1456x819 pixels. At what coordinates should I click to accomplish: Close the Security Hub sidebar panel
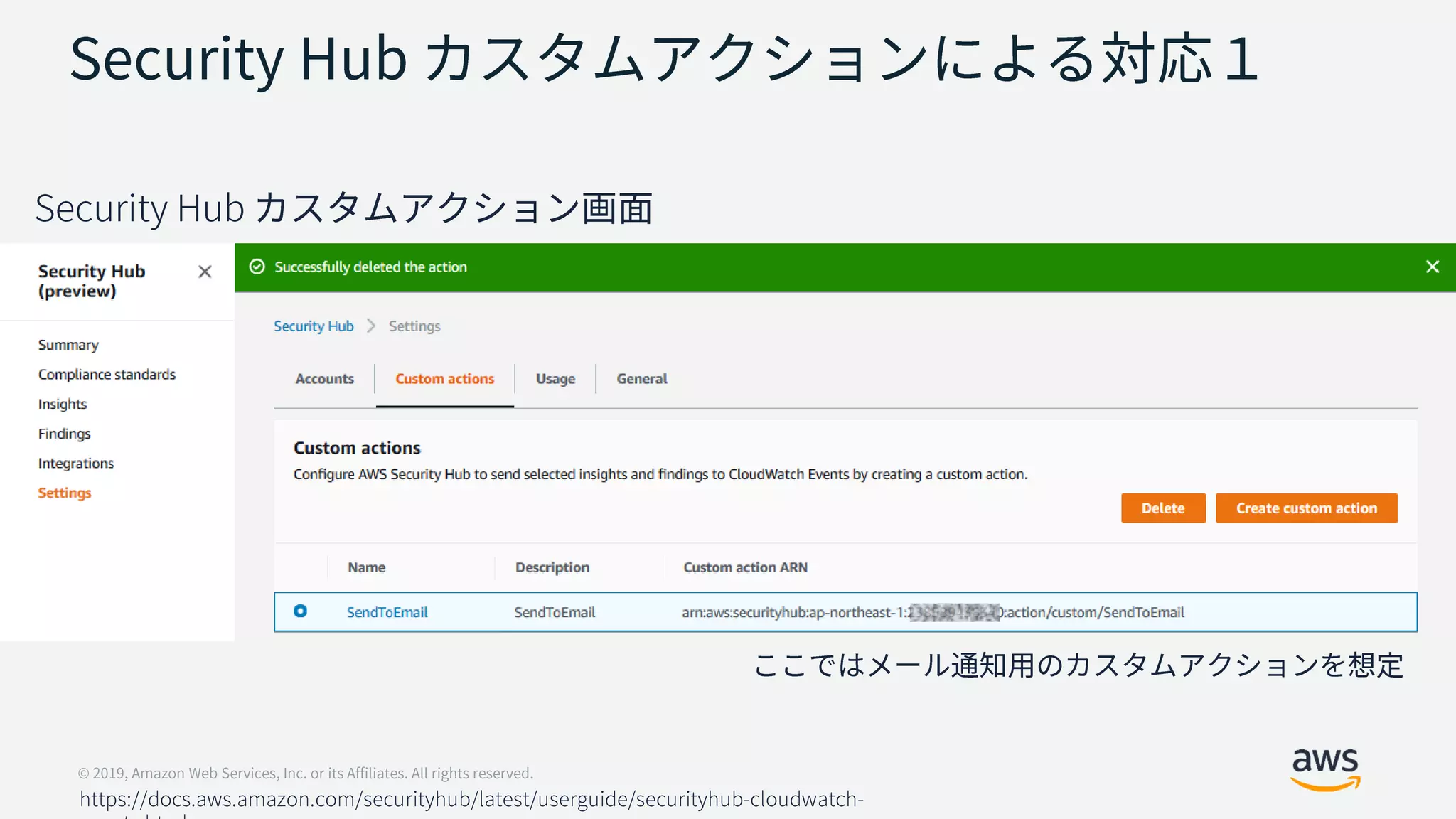pyautogui.click(x=205, y=272)
